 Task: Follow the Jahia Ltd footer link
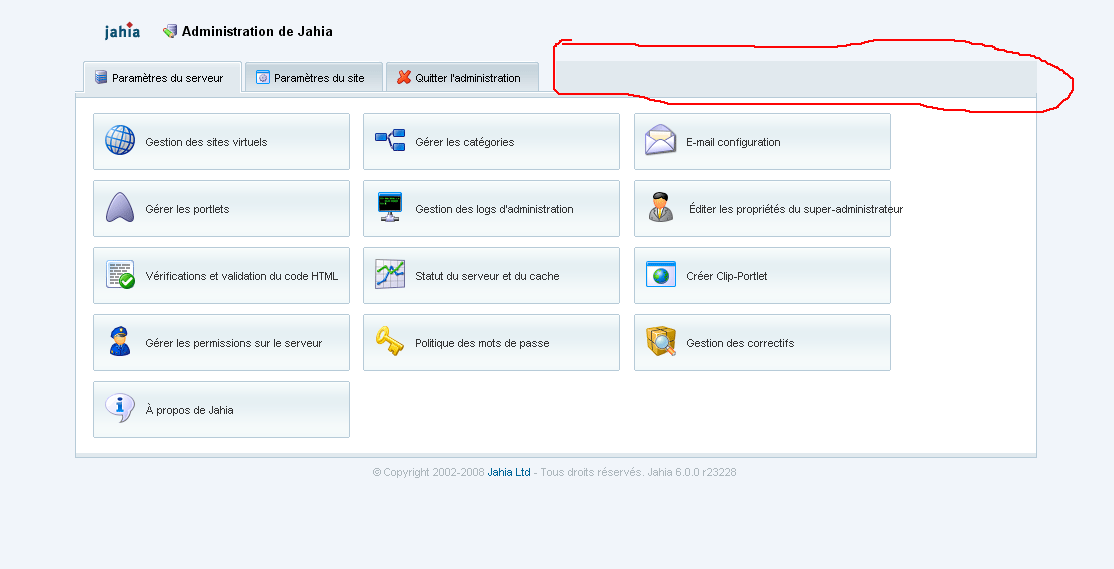509,472
